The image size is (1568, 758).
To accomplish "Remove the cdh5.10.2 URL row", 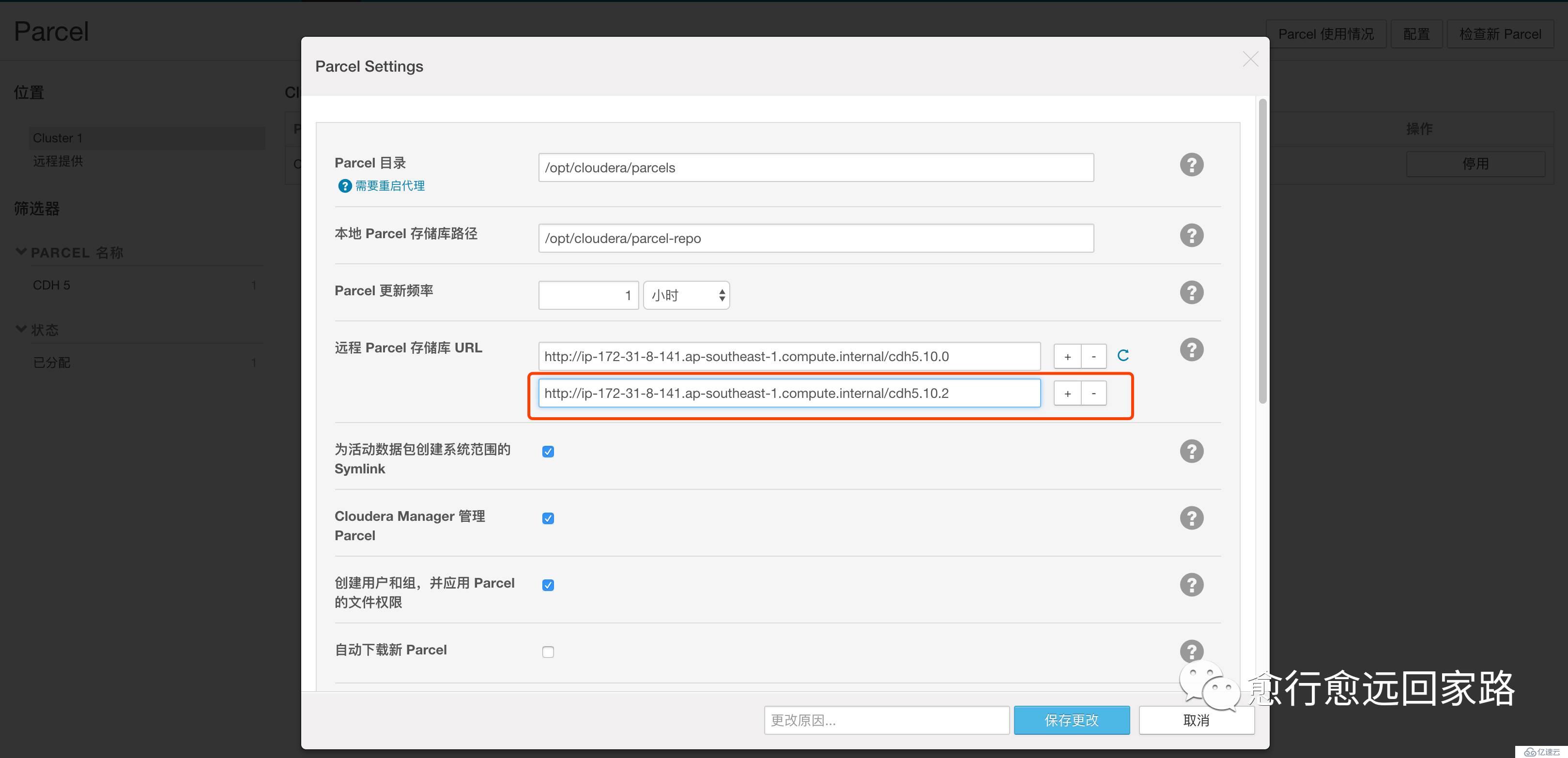I will pos(1093,394).
